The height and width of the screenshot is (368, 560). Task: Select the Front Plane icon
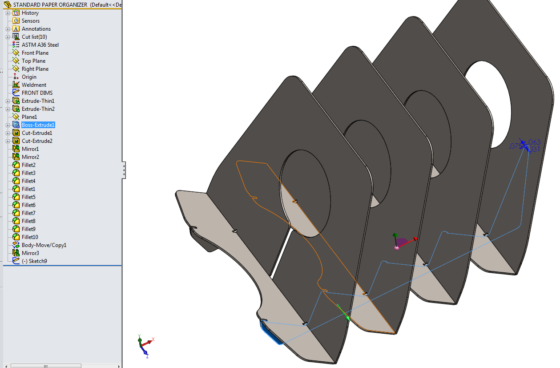(x=16, y=53)
